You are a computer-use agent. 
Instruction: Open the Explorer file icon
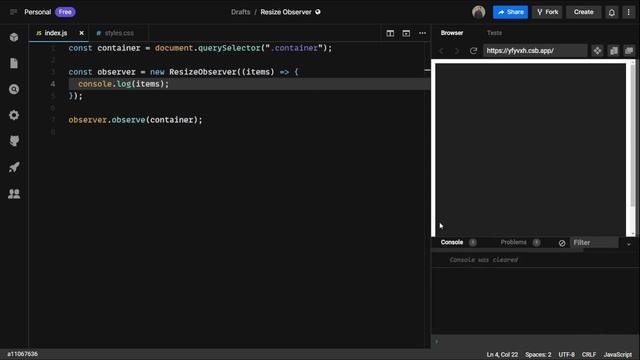pyautogui.click(x=14, y=63)
